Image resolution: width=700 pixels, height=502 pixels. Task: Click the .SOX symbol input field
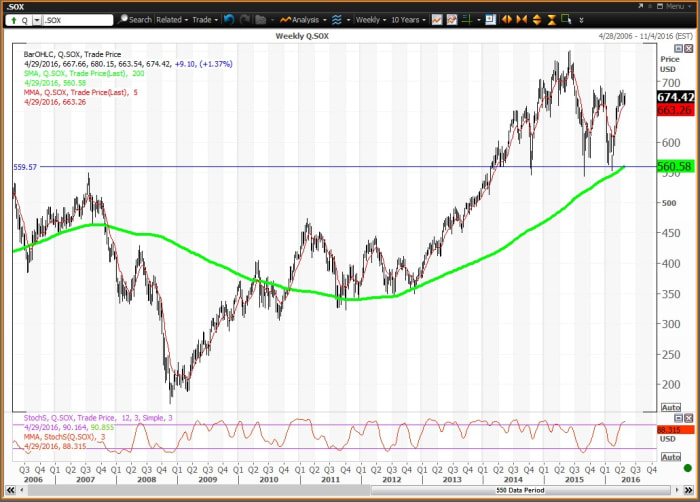coord(78,19)
